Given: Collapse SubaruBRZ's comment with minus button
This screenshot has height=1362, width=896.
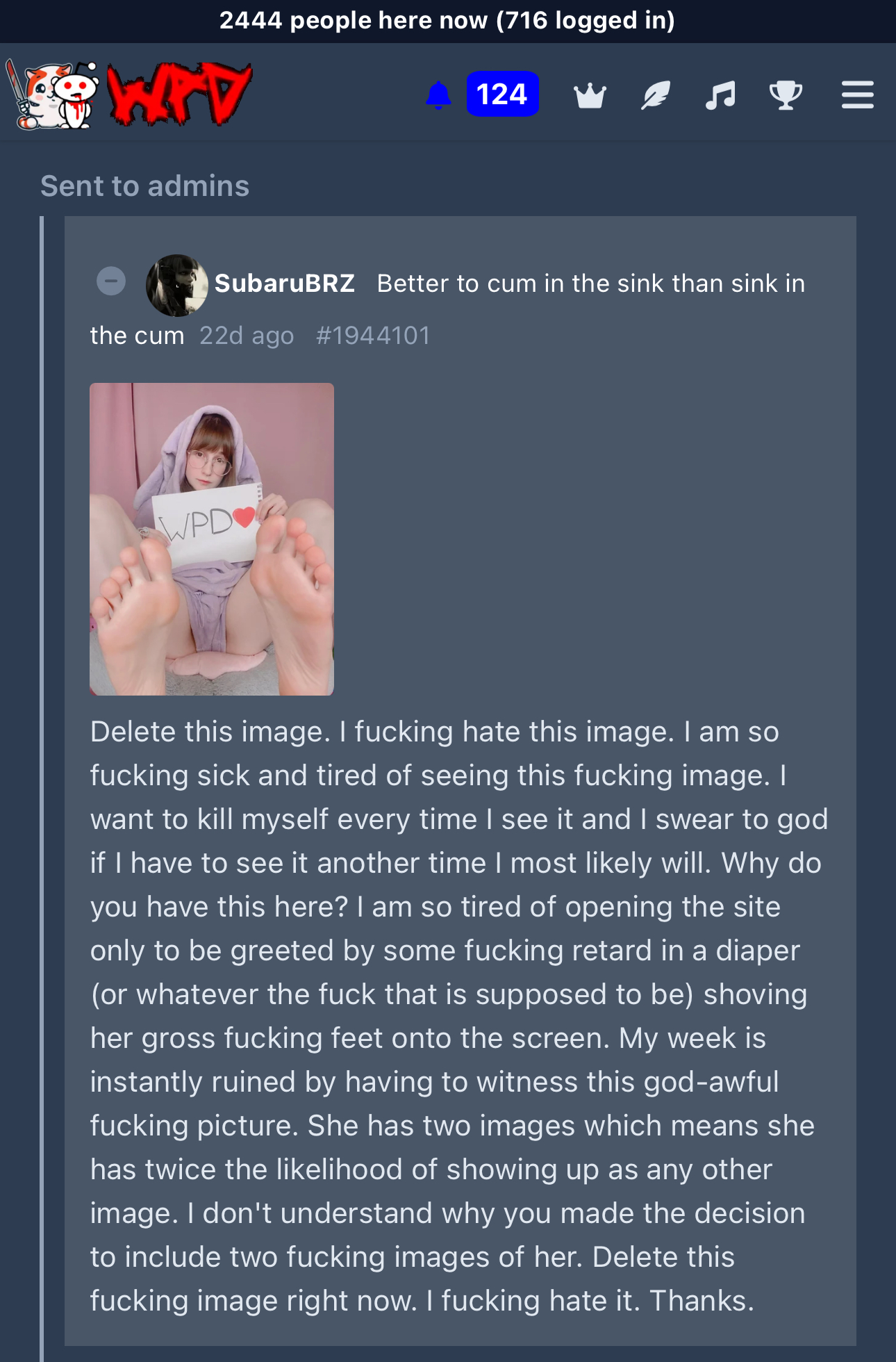Looking at the screenshot, I should [x=111, y=281].
